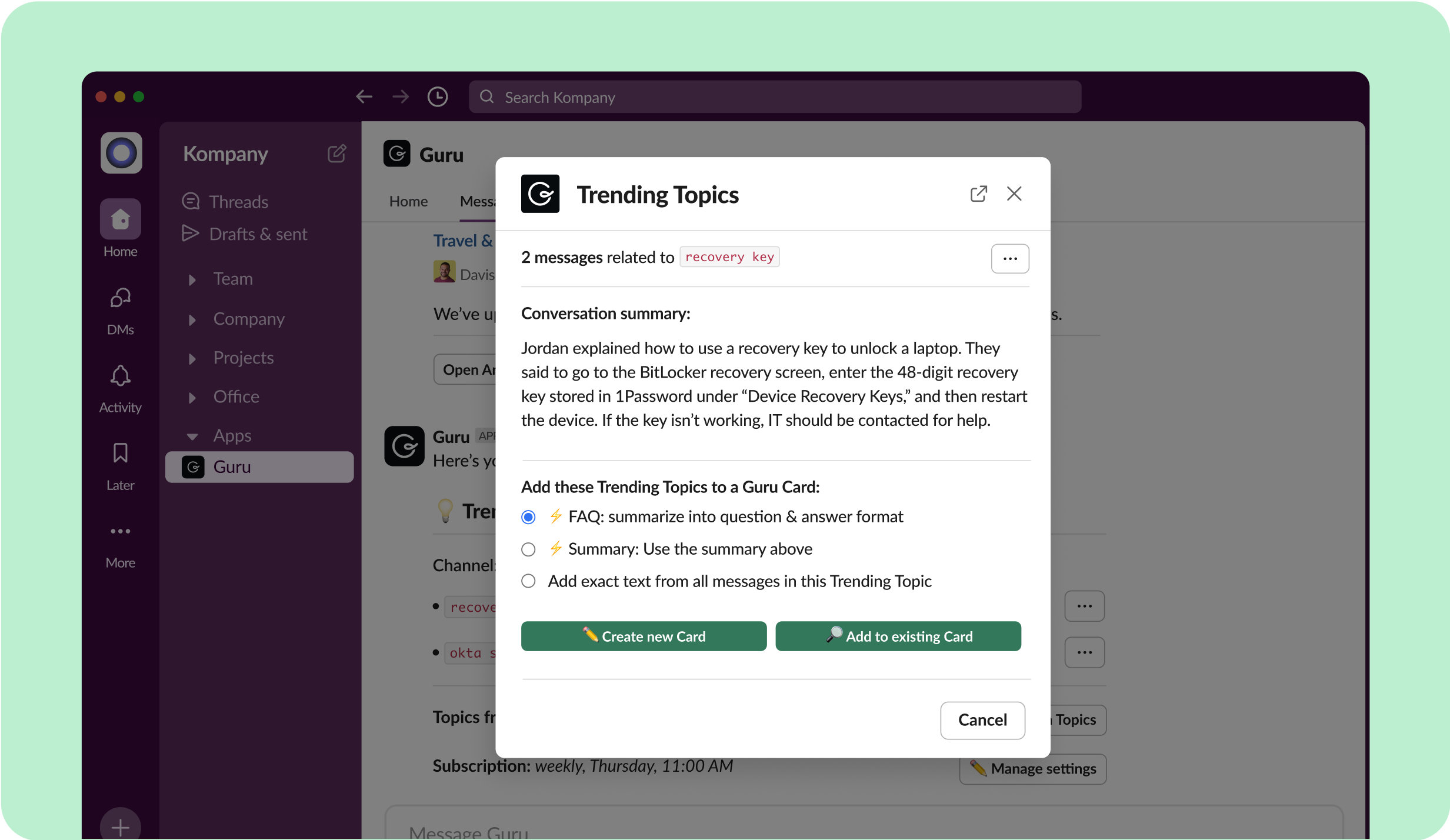This screenshot has width=1450, height=840.
Task: Select FAQ question & answer format option
Action: coord(528,517)
